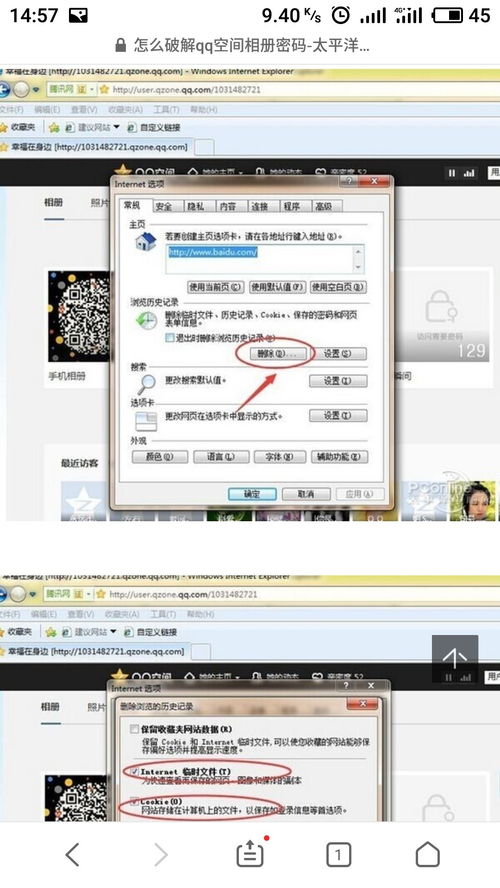
Task: Tap the lock icon beside the page title
Action: click(x=120, y=45)
